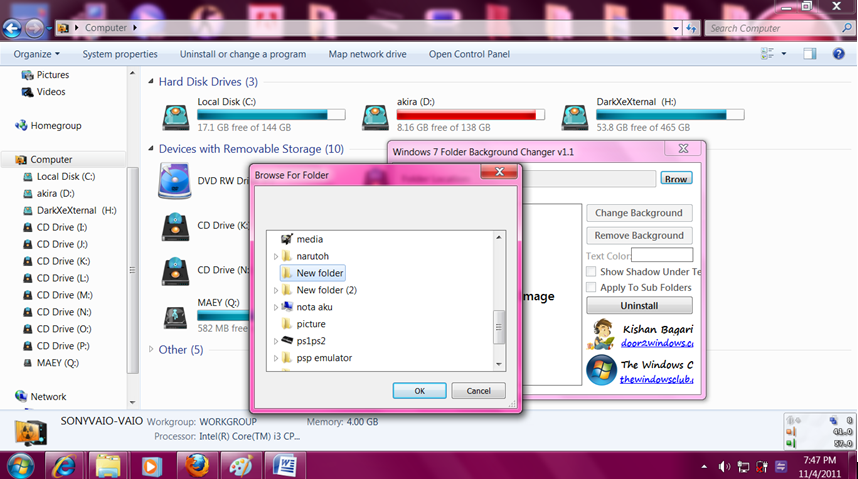Pick the Text Color swatch box
The image size is (858, 479).
(662, 255)
